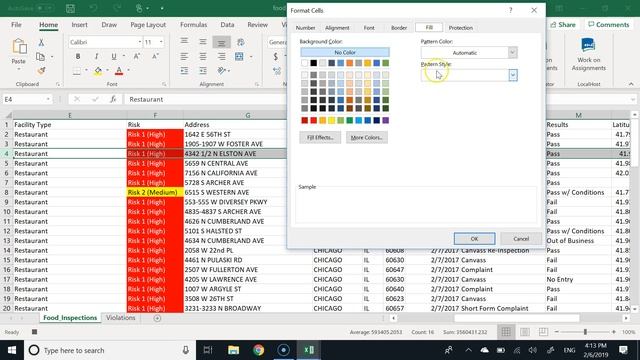The image size is (640, 360).
Task: Click the Fill Effects button
Action: 320,138
